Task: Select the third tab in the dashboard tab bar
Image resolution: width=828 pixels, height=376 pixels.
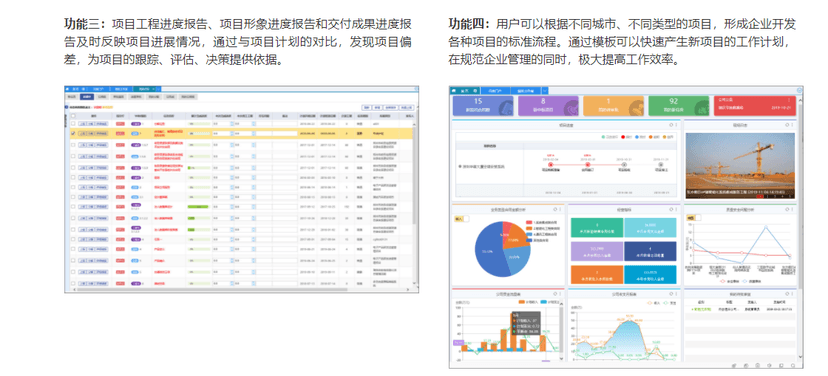Action: [x=525, y=91]
